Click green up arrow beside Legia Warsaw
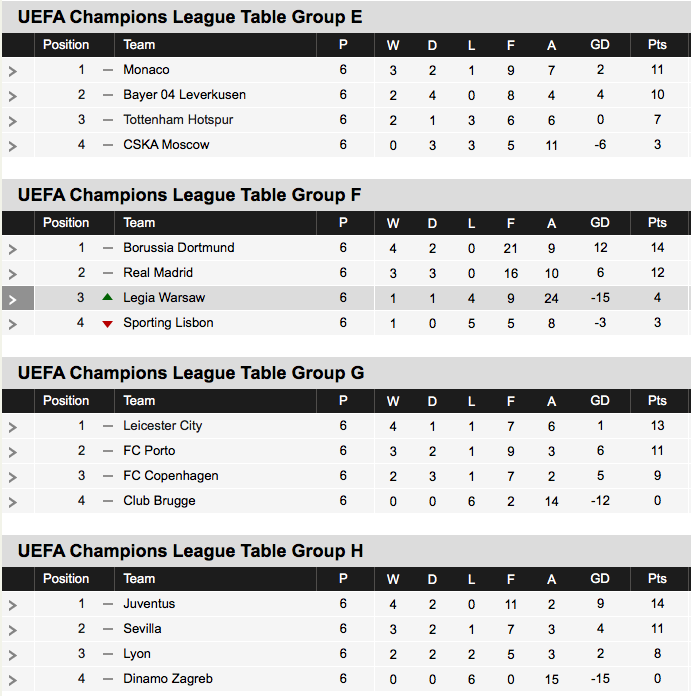691x696 pixels. pos(108,298)
